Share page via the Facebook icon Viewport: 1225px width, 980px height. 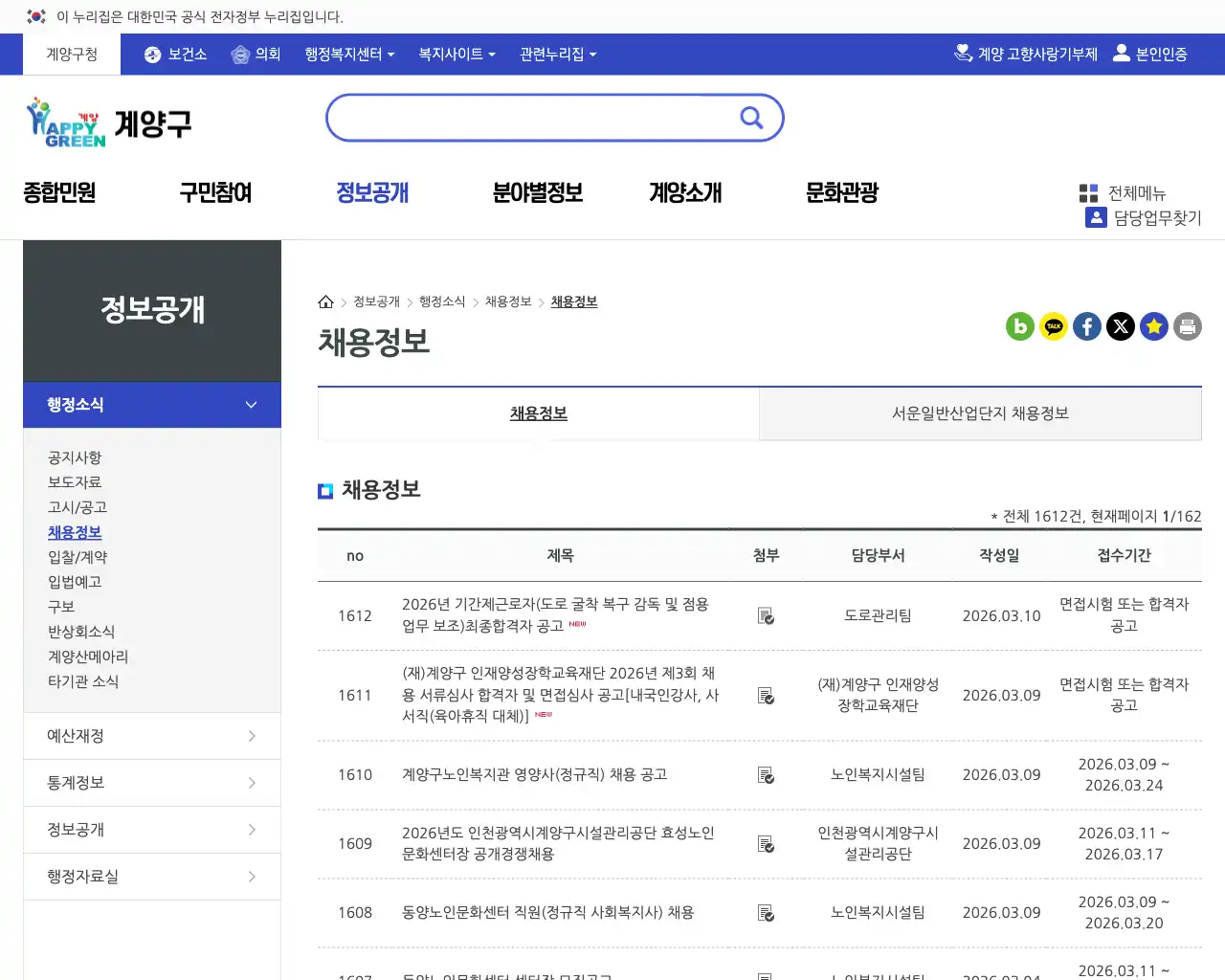pyautogui.click(x=1087, y=326)
